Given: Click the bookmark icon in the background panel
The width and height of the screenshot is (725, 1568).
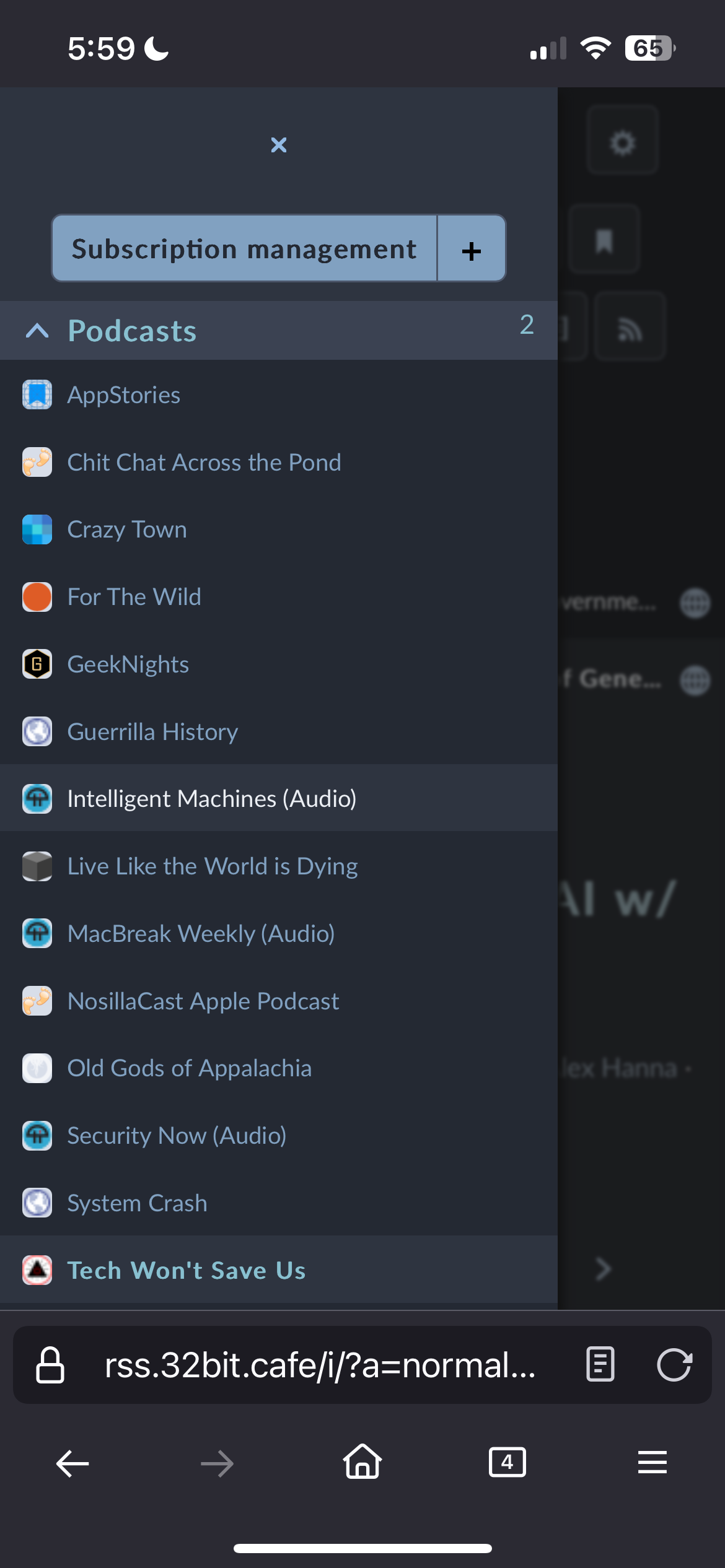Looking at the screenshot, I should (x=604, y=238).
